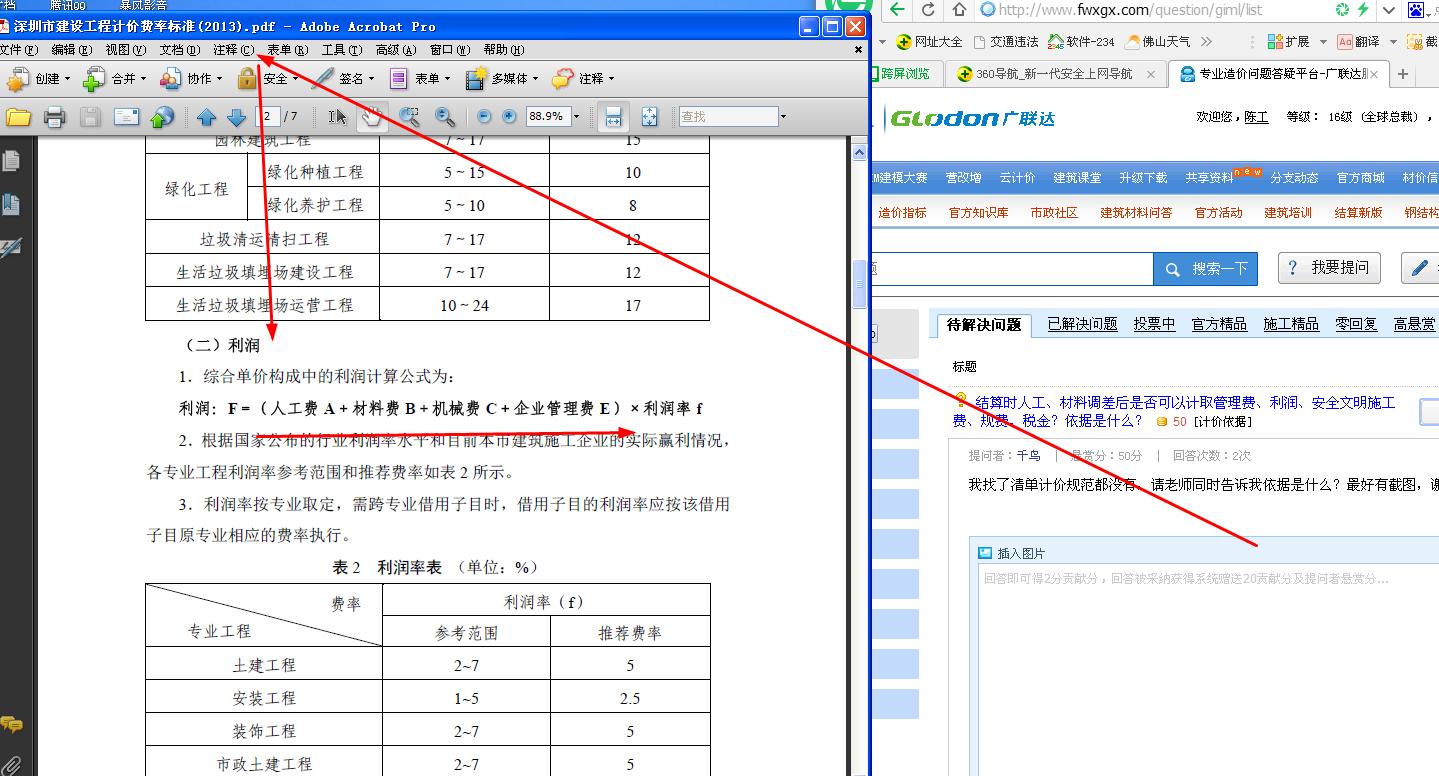Open the 官方知识库 link

[x=978, y=213]
